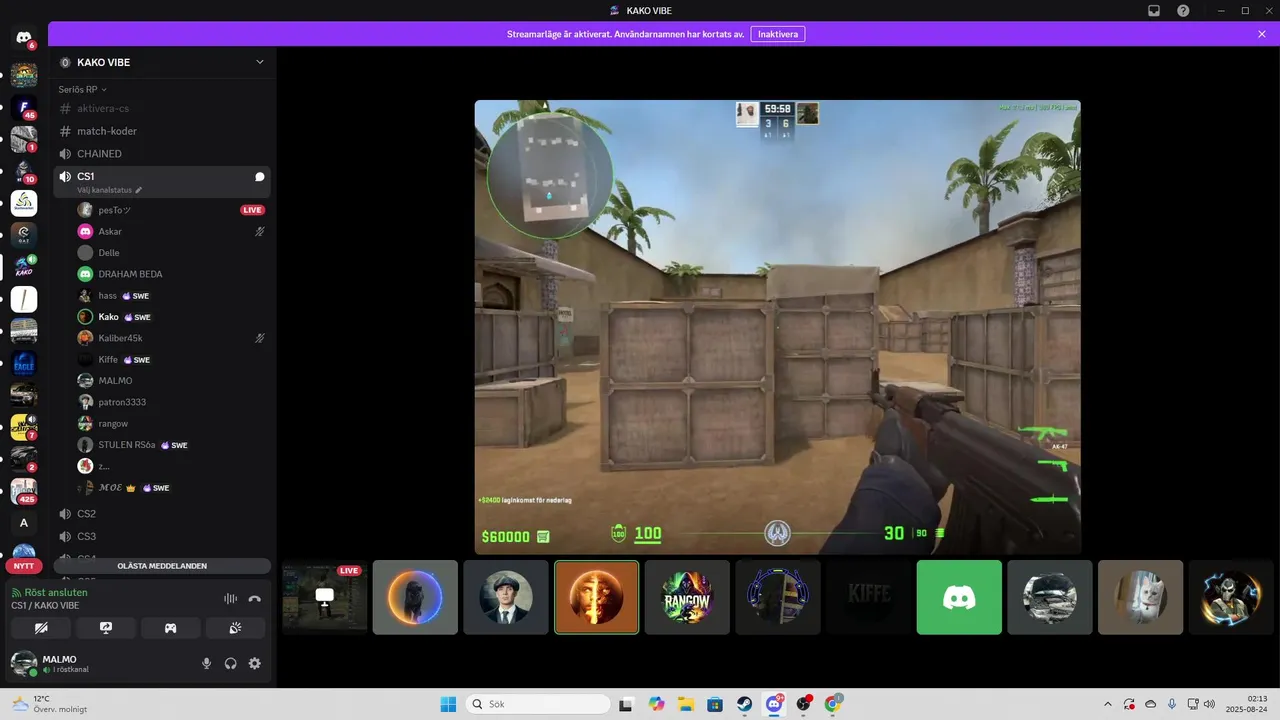Image resolution: width=1280 pixels, height=720 pixels.
Task: Open chat for CS1 voice channel
Action: click(x=259, y=177)
